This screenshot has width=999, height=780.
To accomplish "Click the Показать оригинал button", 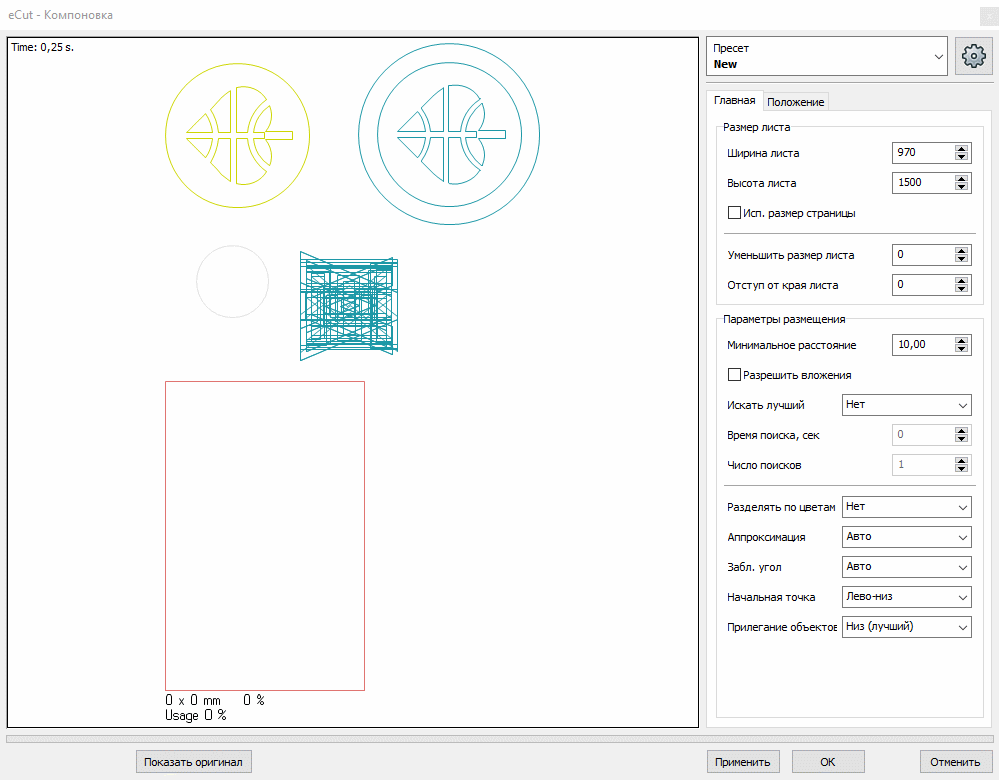I will (194, 762).
